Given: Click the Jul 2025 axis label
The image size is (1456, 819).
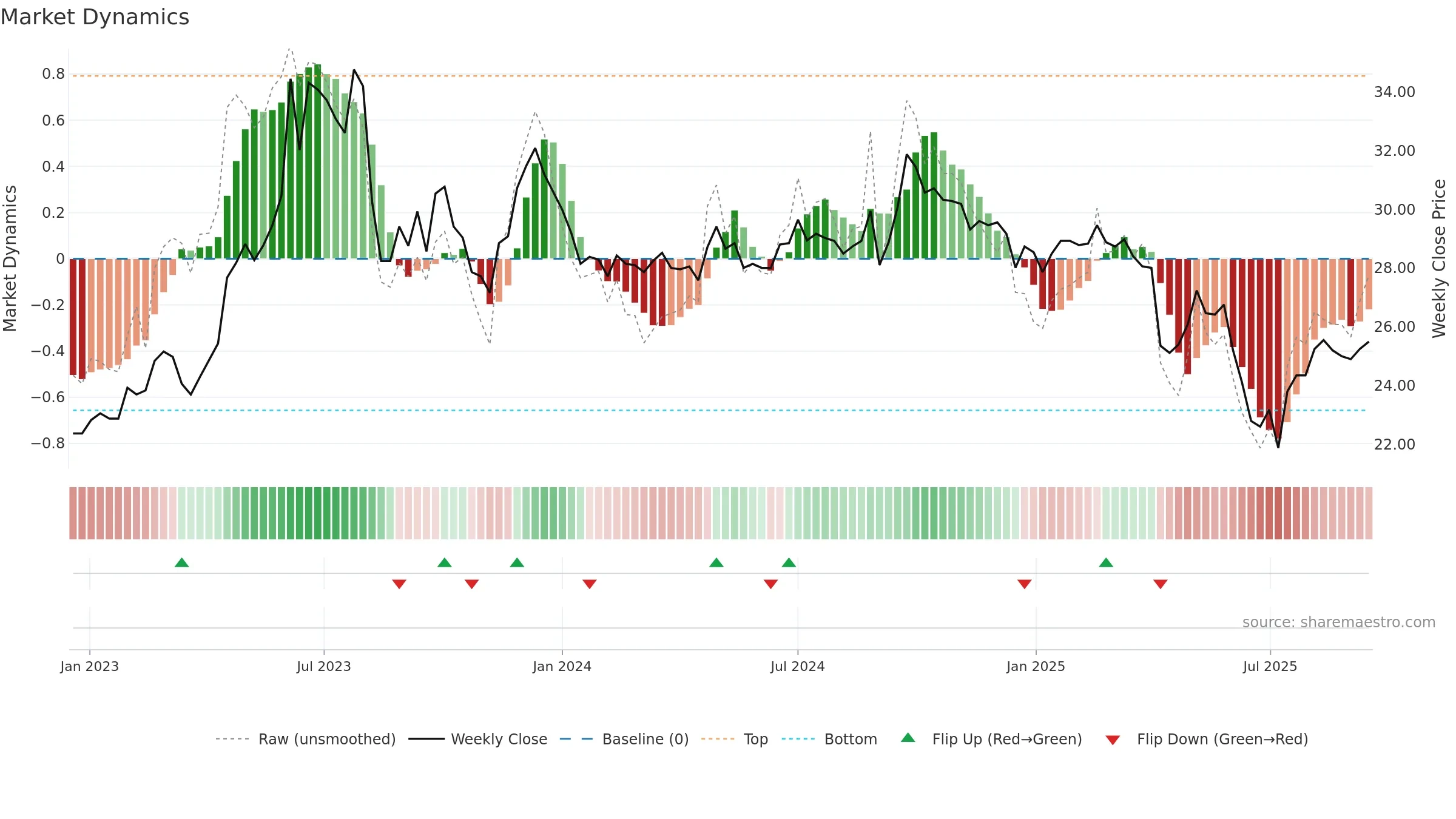Looking at the screenshot, I should (x=1270, y=666).
